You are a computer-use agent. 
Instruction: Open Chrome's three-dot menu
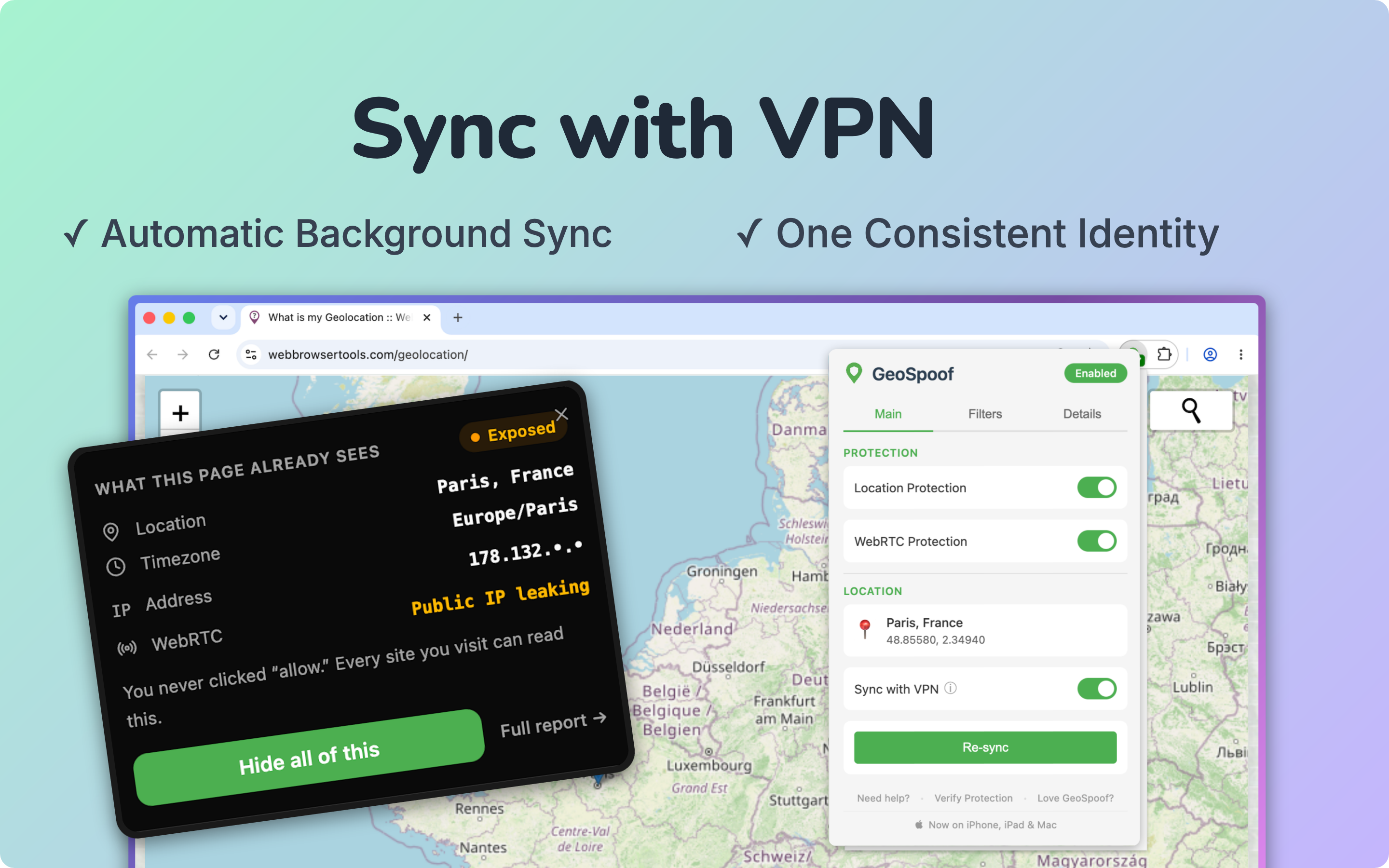[1241, 355]
